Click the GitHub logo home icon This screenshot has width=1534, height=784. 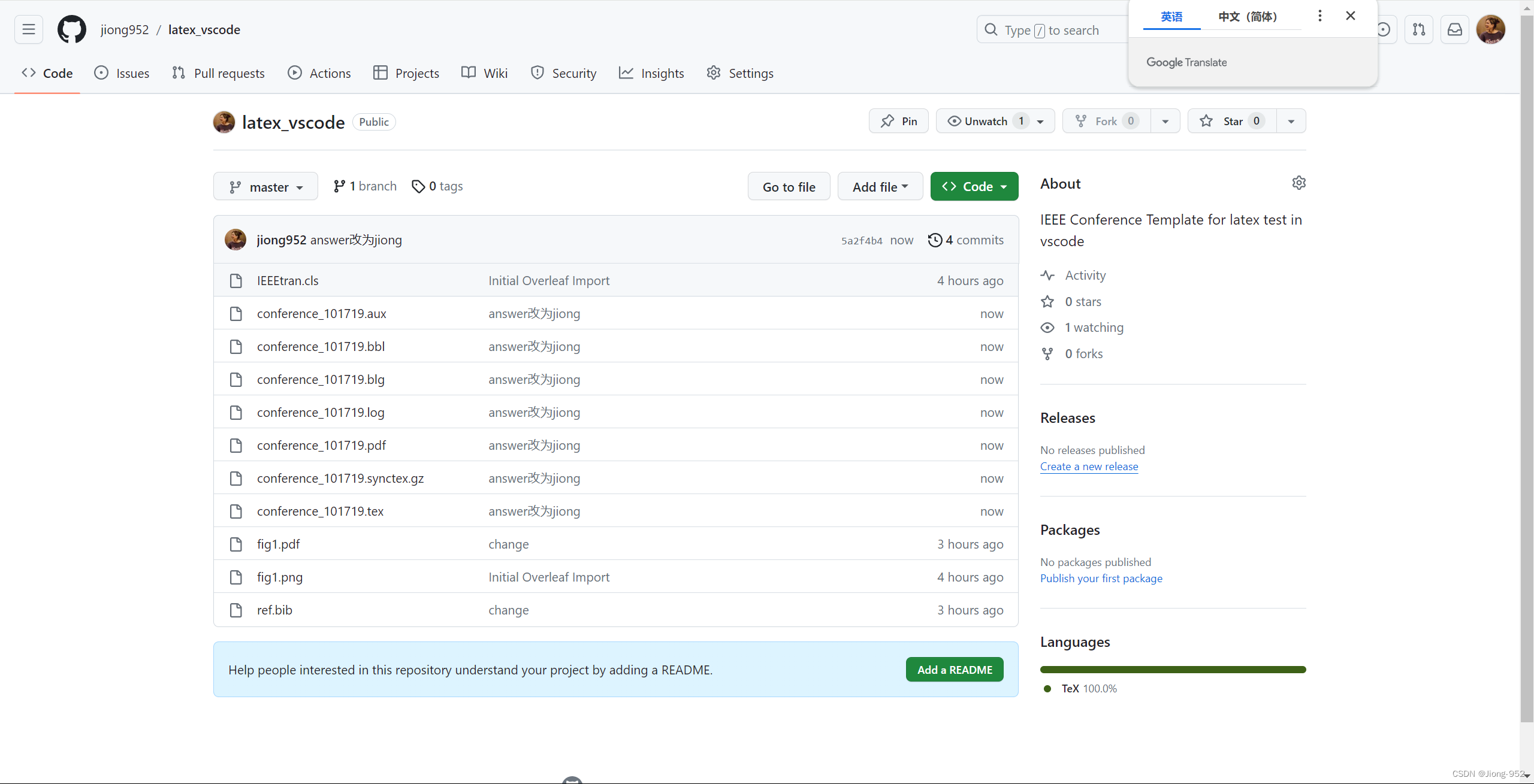coord(72,29)
